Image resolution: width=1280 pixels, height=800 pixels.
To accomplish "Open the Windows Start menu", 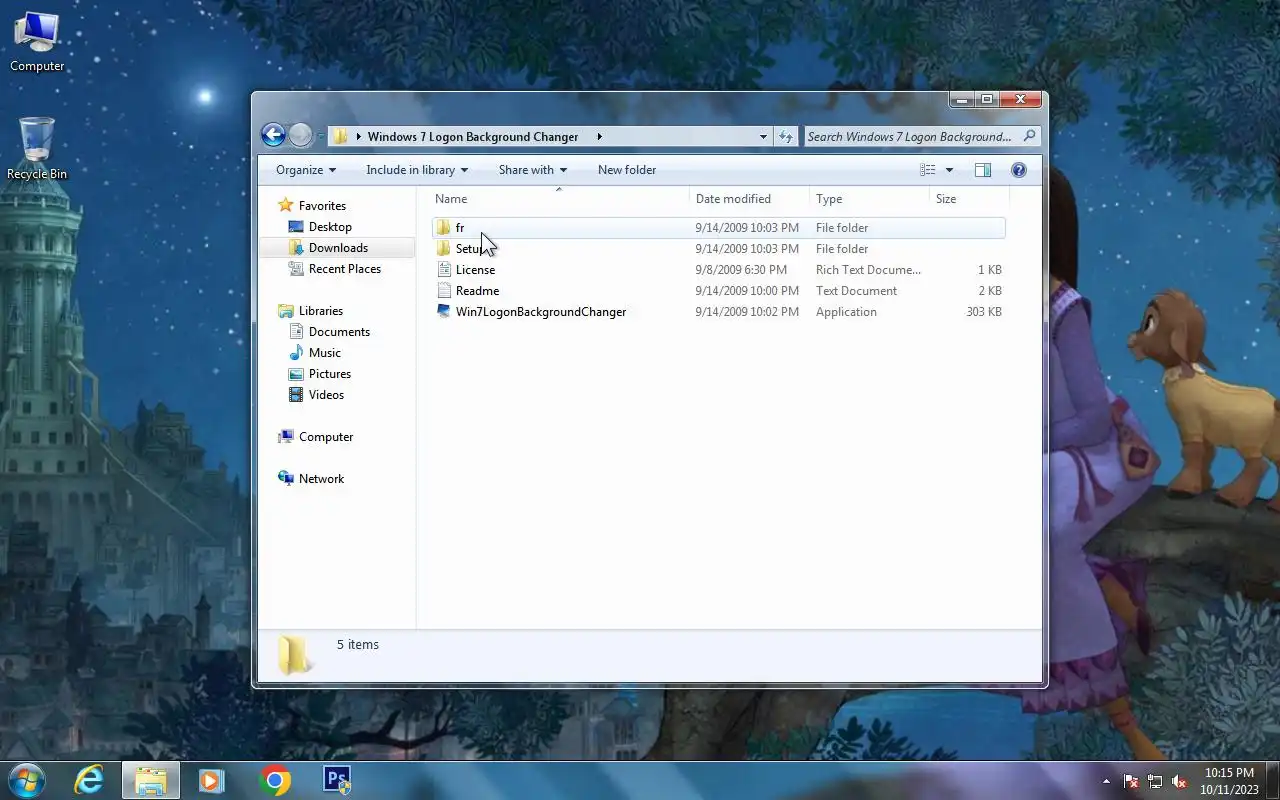I will point(27,780).
